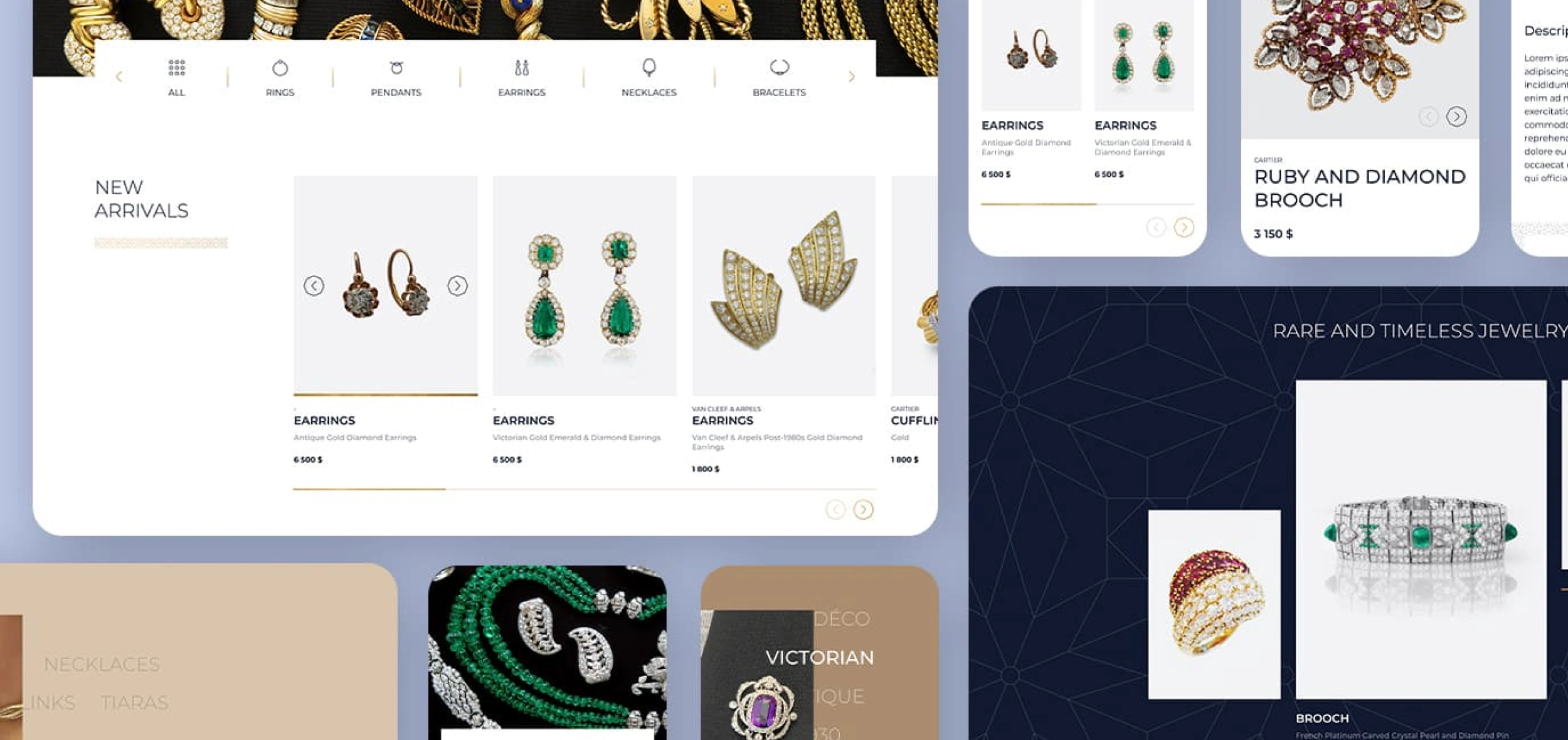Click previous image arrow on antique earrings
Screen dimensions: 1568x740
[314, 286]
